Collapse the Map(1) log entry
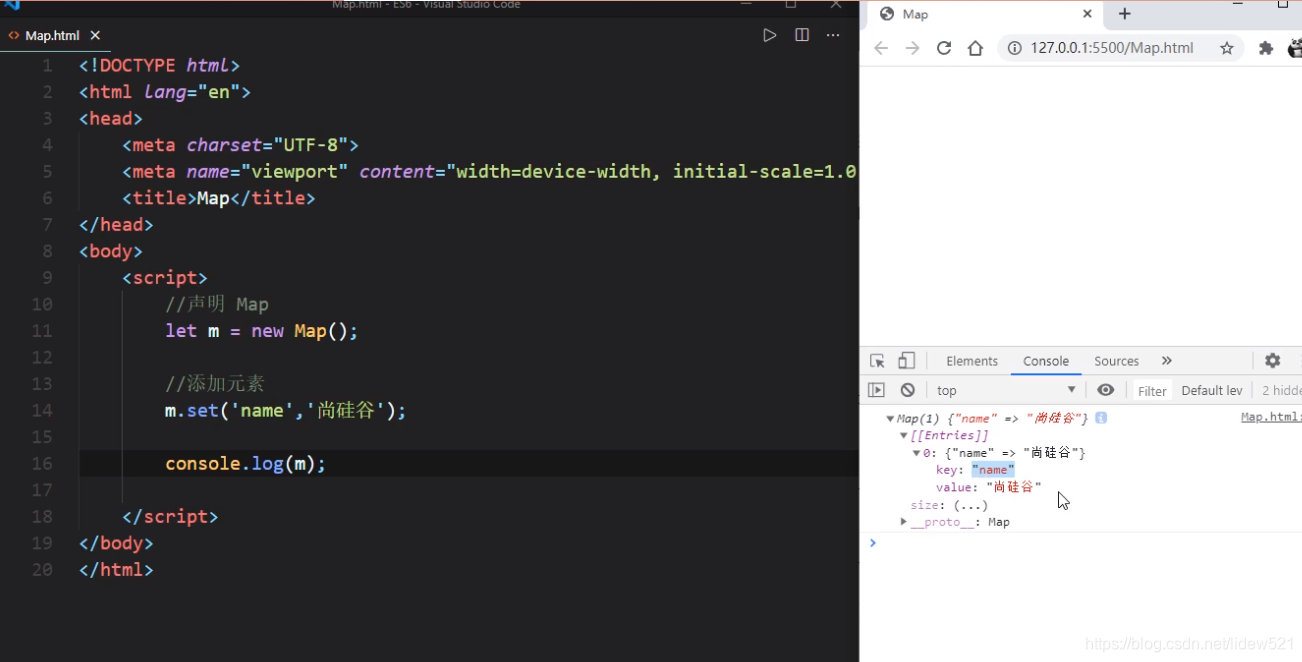 click(890, 418)
